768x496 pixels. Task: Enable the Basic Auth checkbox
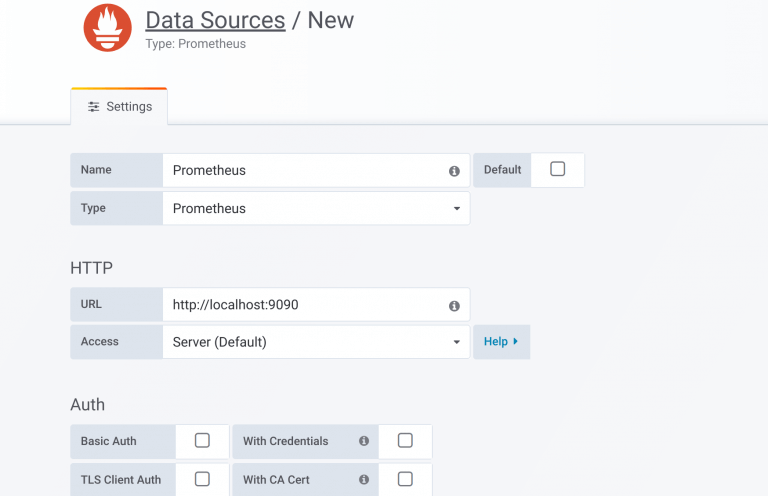click(x=202, y=440)
